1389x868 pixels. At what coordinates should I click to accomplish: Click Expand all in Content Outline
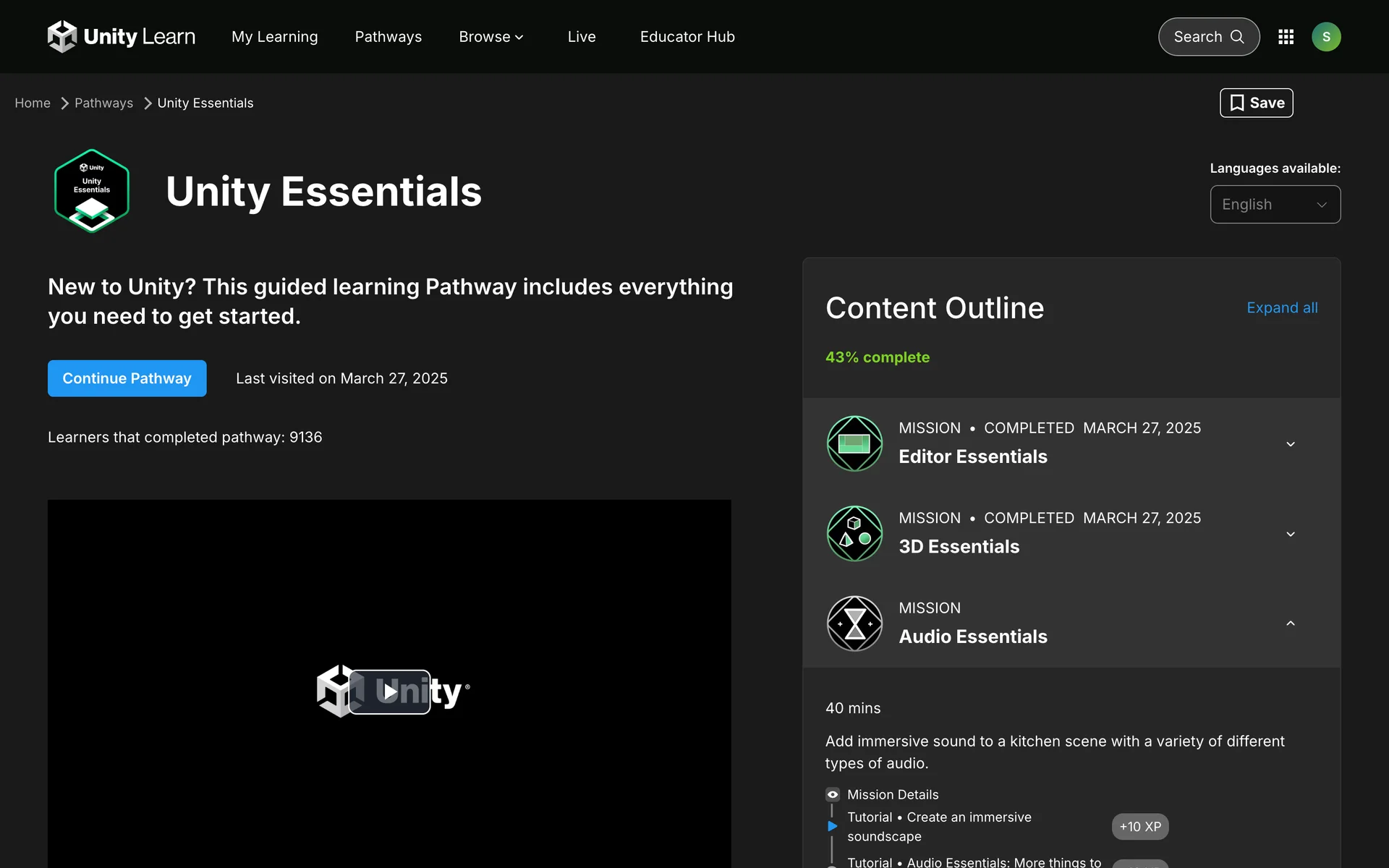[1281, 308]
